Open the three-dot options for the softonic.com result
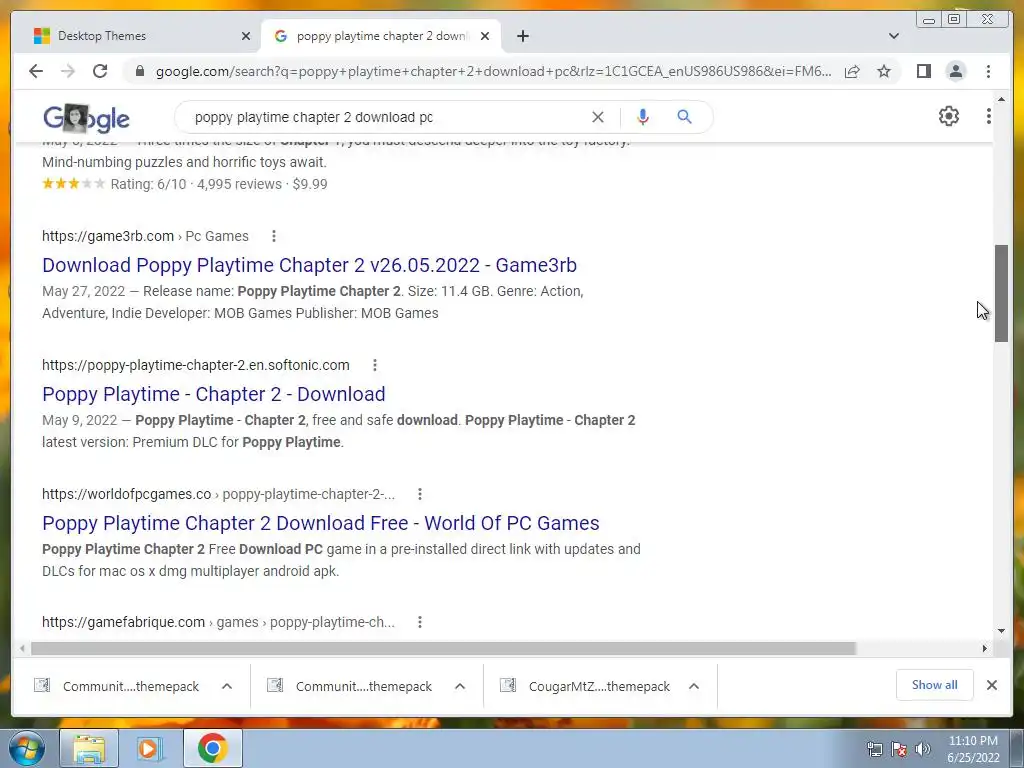 (375, 365)
